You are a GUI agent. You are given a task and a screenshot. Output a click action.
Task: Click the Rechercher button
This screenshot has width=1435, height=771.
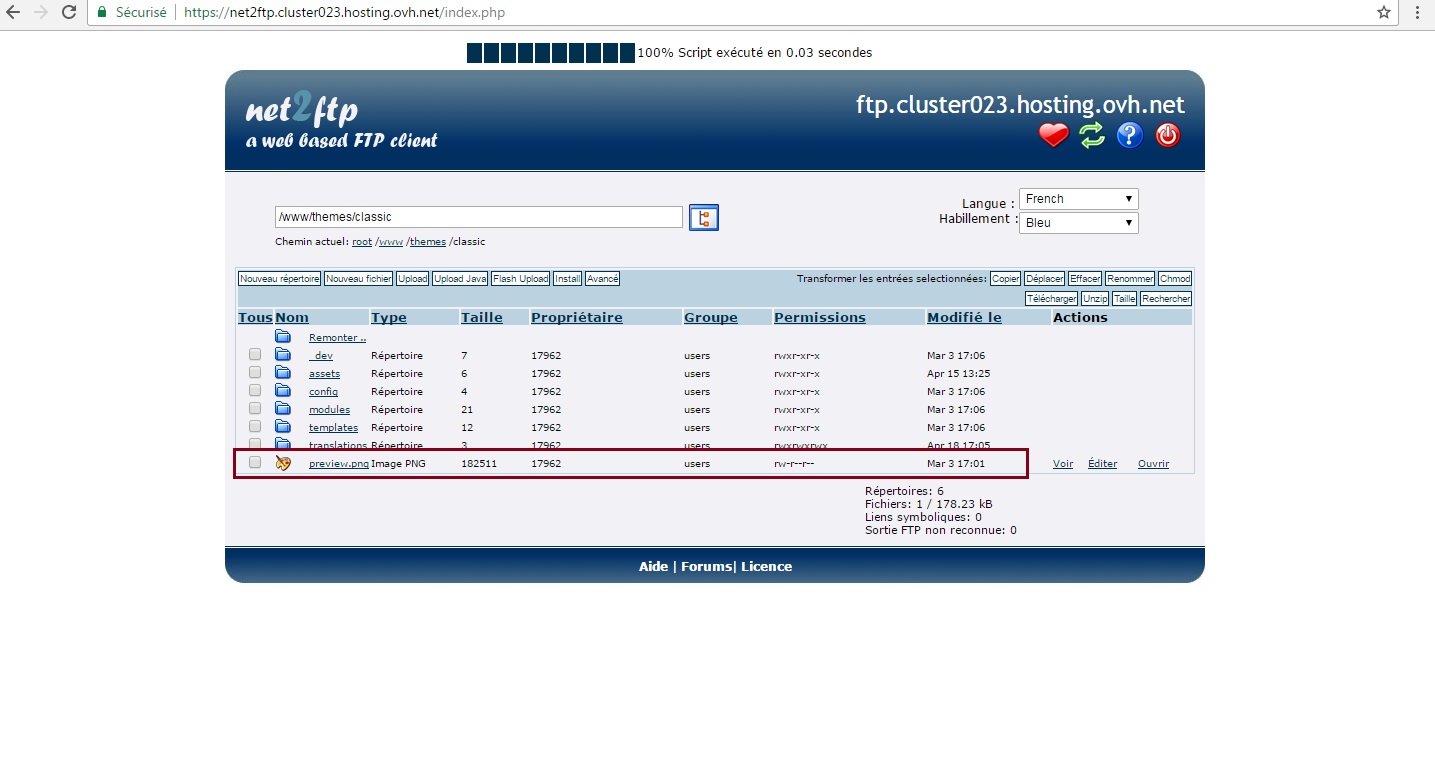(x=1166, y=299)
